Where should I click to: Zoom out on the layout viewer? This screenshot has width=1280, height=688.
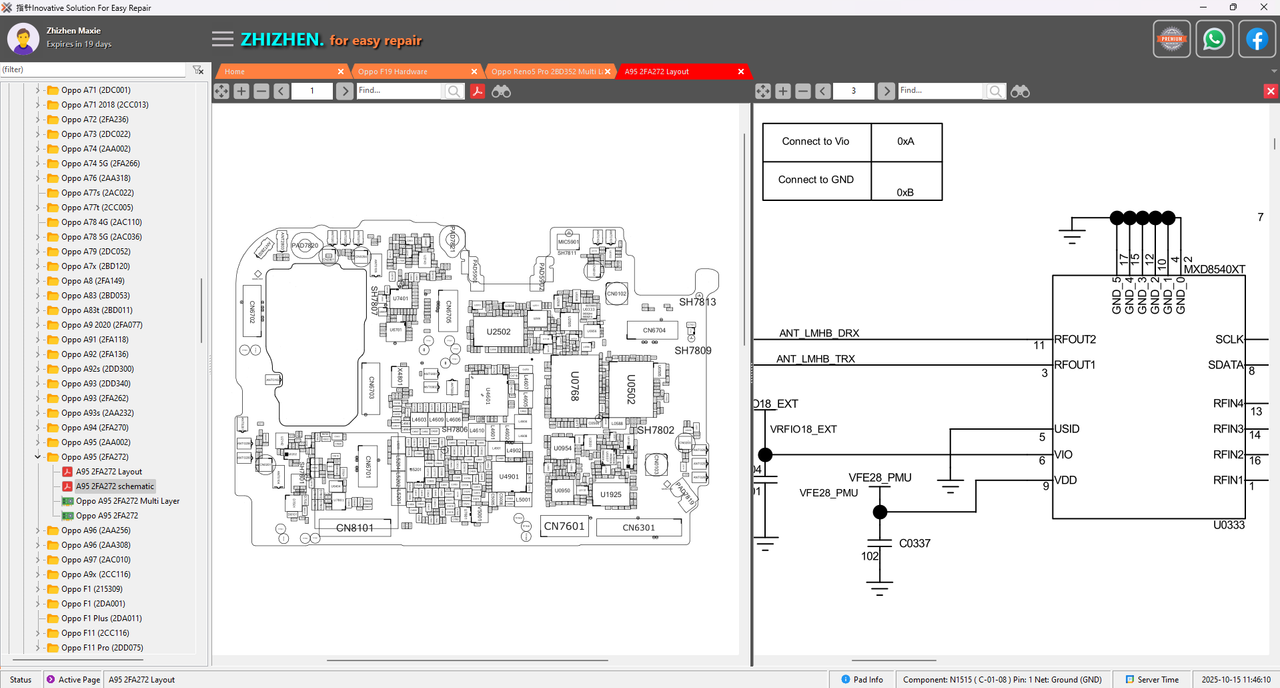[261, 91]
